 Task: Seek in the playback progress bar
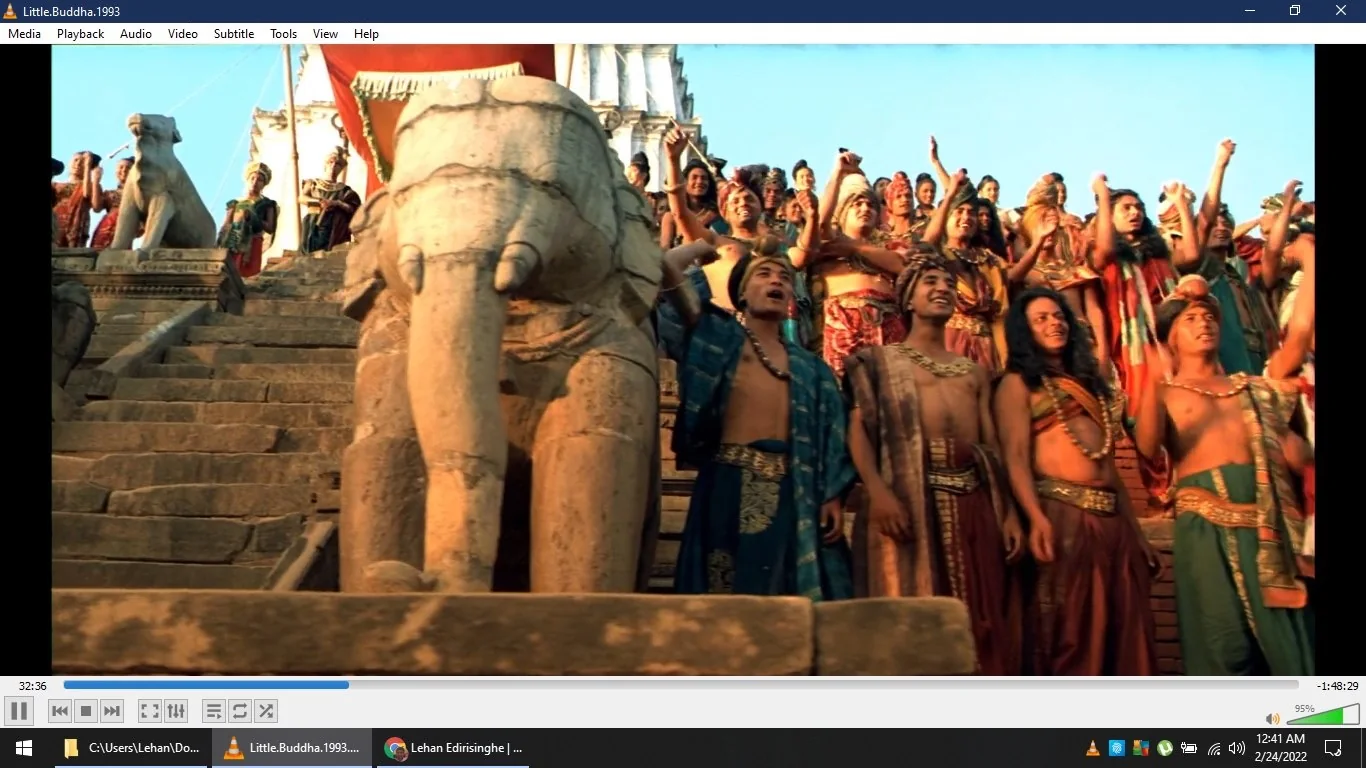coord(681,685)
